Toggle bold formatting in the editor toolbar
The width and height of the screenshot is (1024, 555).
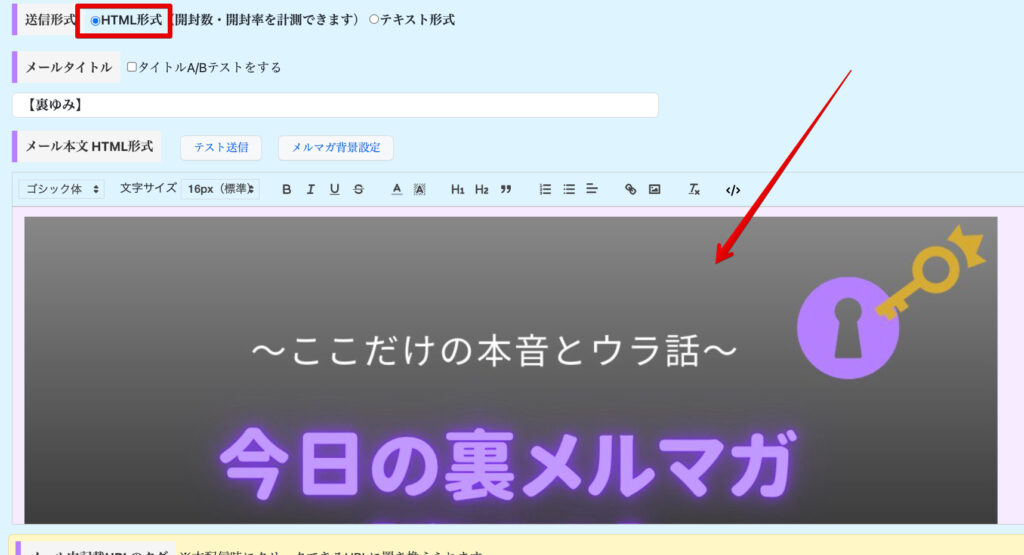286,189
